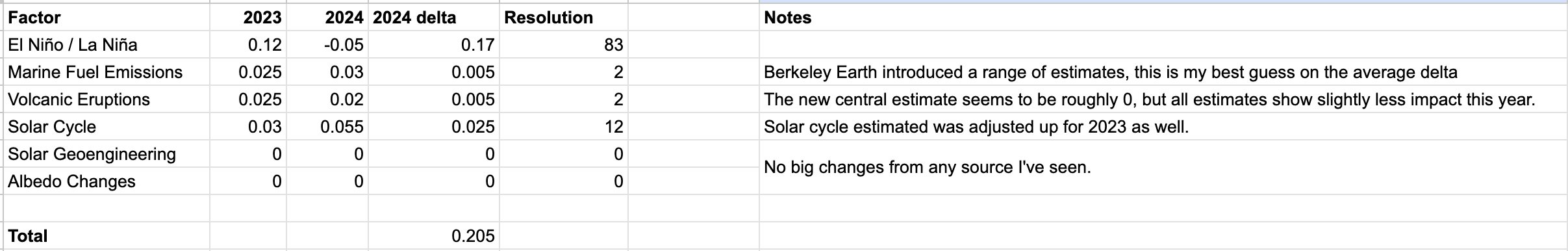Screen dimensions: 1568x251
Task: Click the total delta value 0.205
Action: [433, 236]
